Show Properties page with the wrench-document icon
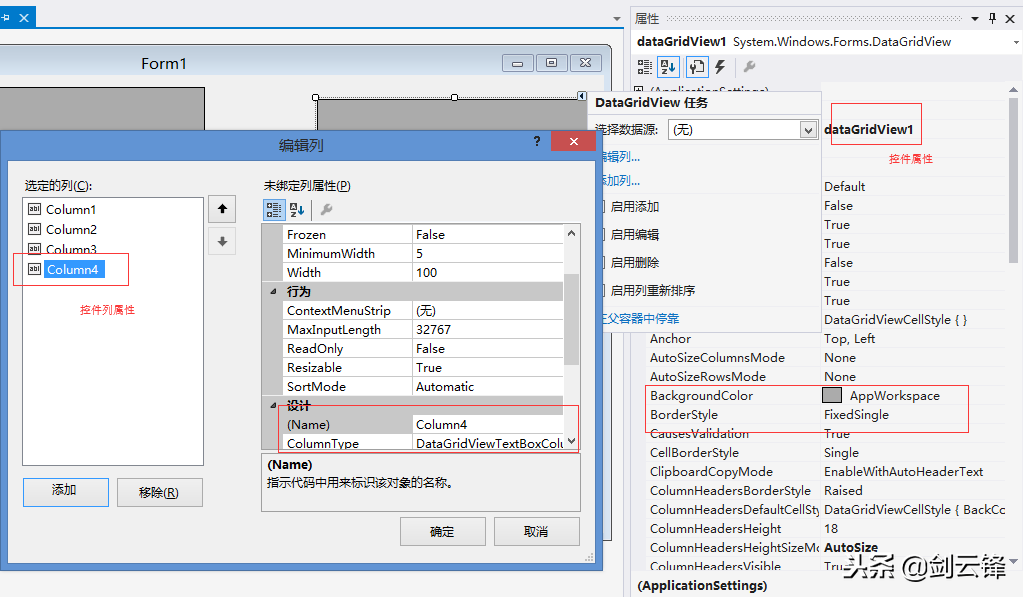The width and height of the screenshot is (1023, 597). 697,67
